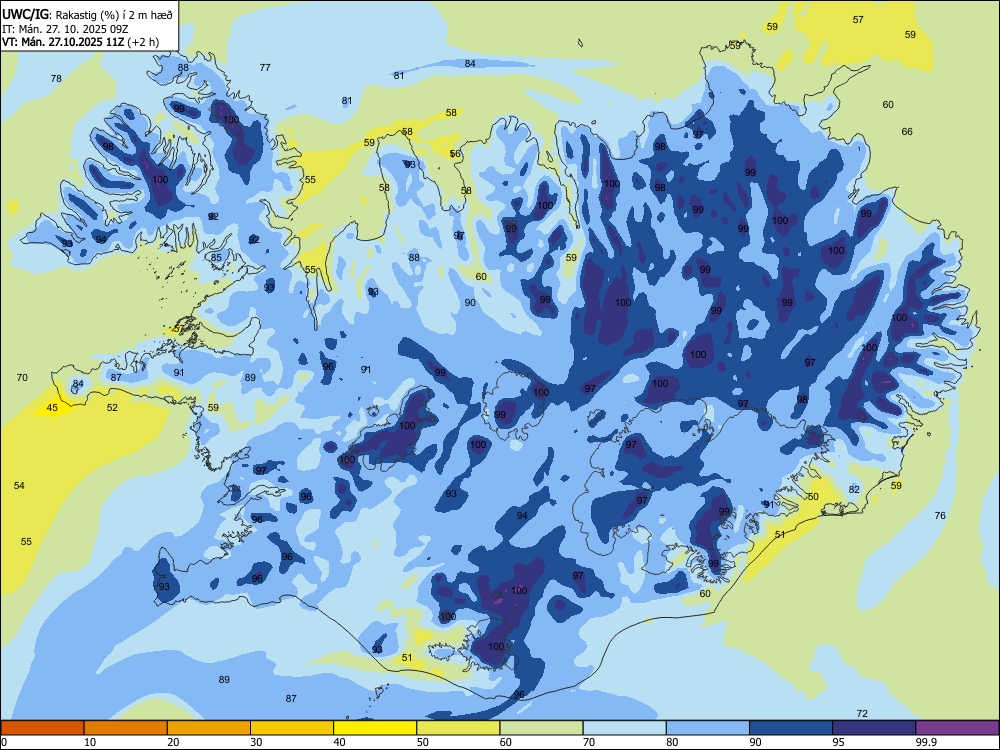Screen dimensions: 1000x750
Task: Click the '10' legend label
Action: (x=90, y=742)
